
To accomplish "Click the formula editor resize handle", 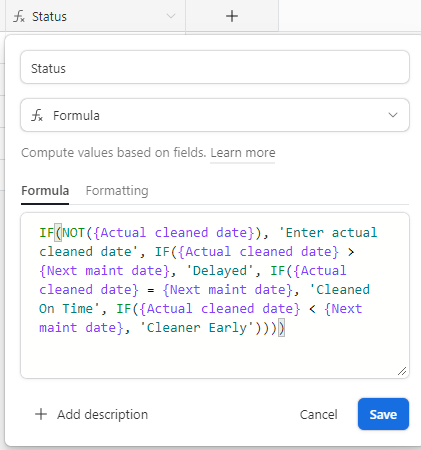I will (402, 371).
